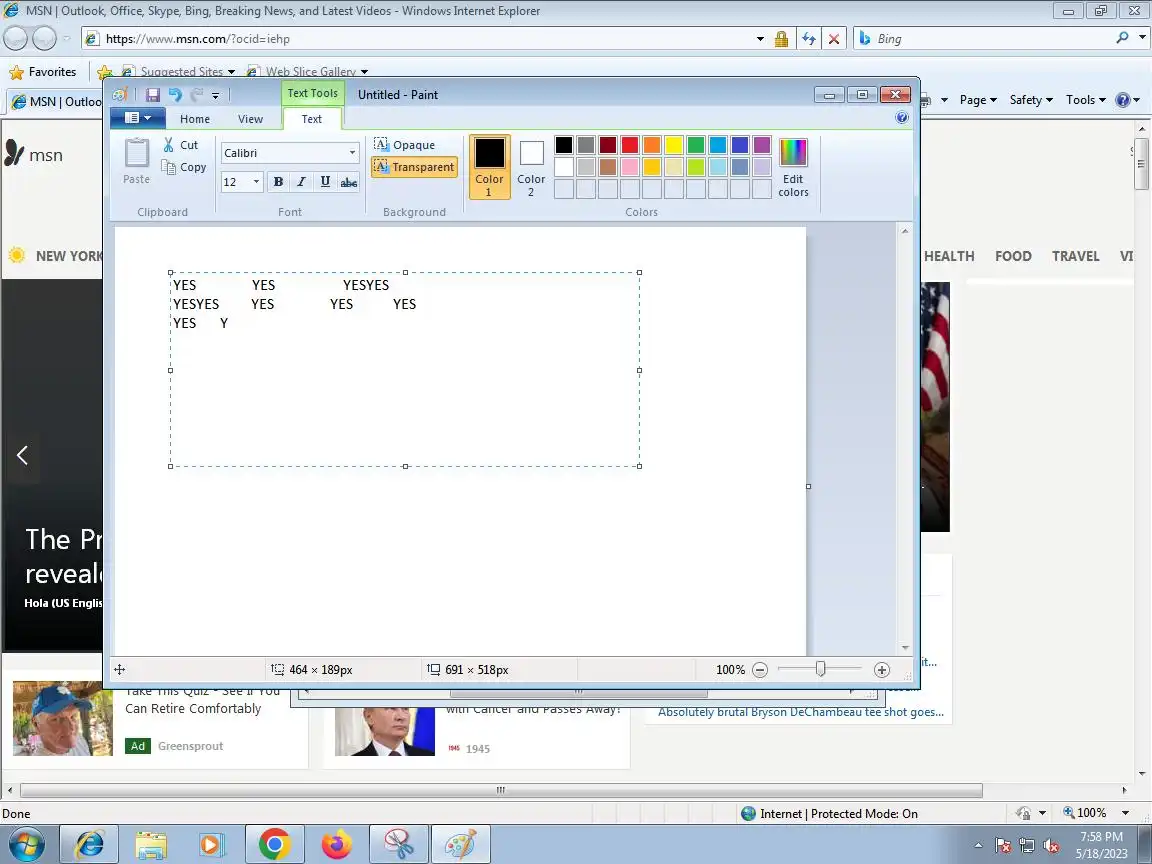Toggle Strikethrough formatting
Viewport: 1152px width, 864px height.
coord(349,181)
